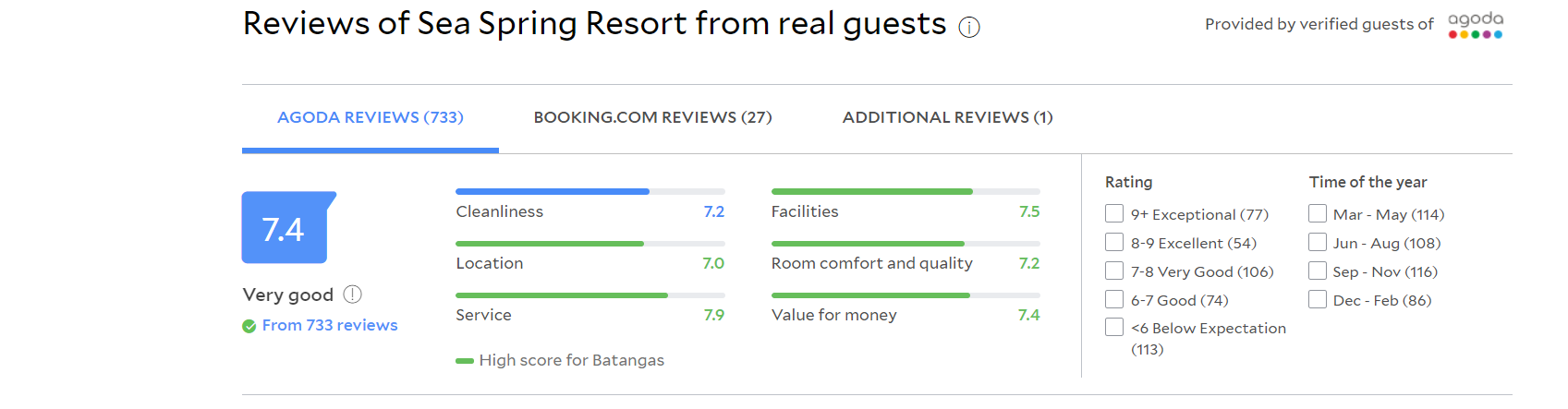Enable the 7-8 Very Good filter

pyautogui.click(x=1114, y=271)
